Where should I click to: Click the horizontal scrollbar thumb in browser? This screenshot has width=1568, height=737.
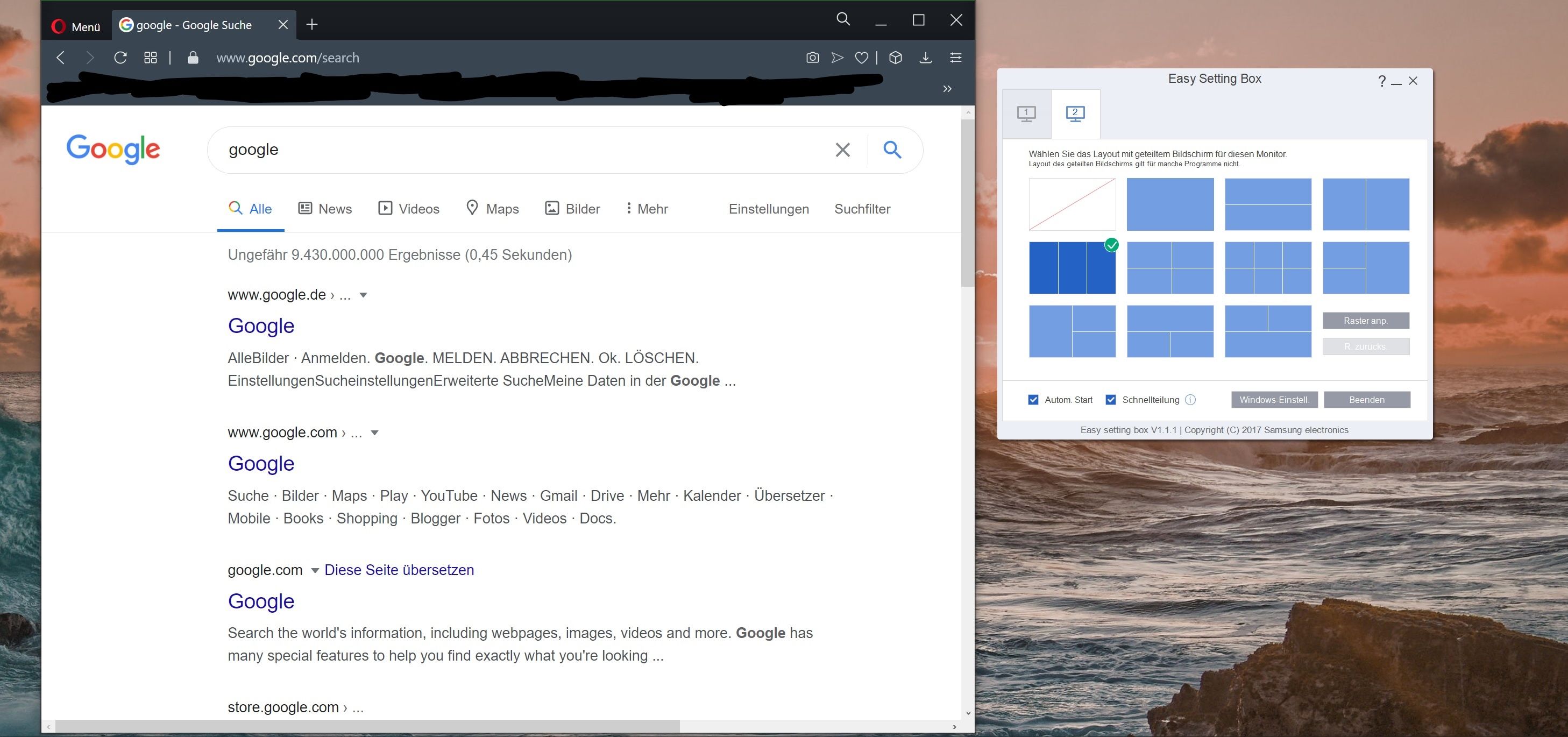[367, 727]
